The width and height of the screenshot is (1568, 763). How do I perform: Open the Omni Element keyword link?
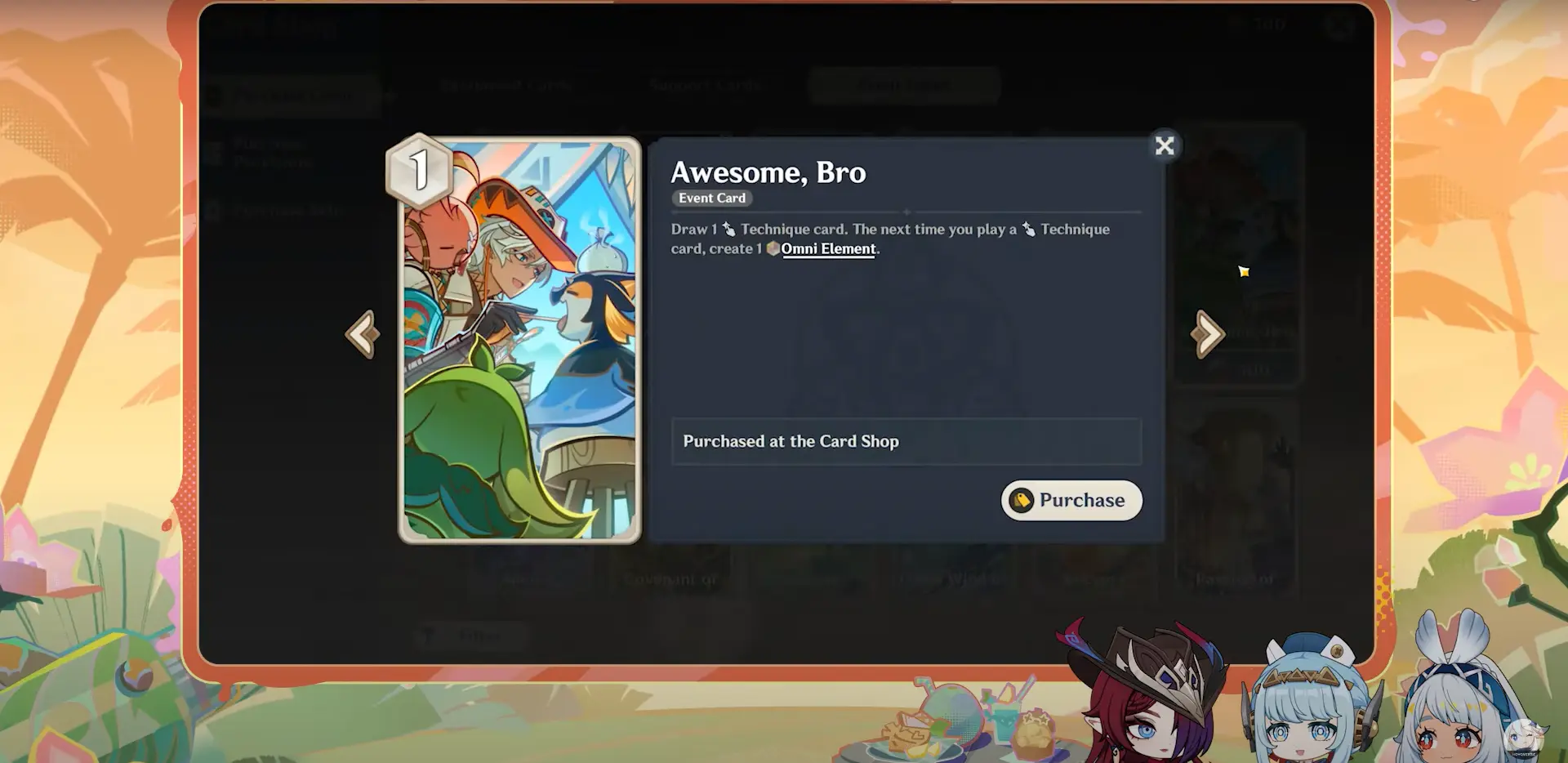[x=828, y=248]
